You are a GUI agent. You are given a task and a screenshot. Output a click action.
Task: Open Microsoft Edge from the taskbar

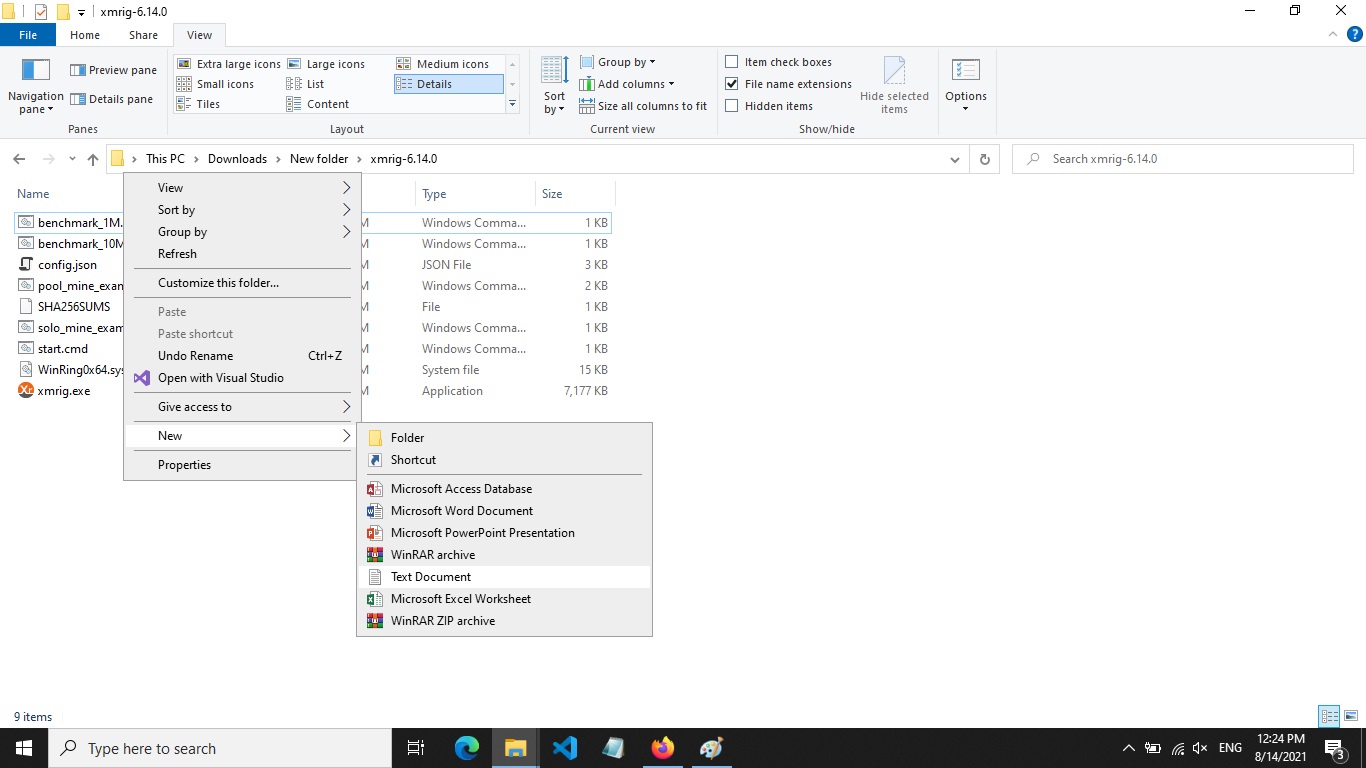[x=467, y=748]
